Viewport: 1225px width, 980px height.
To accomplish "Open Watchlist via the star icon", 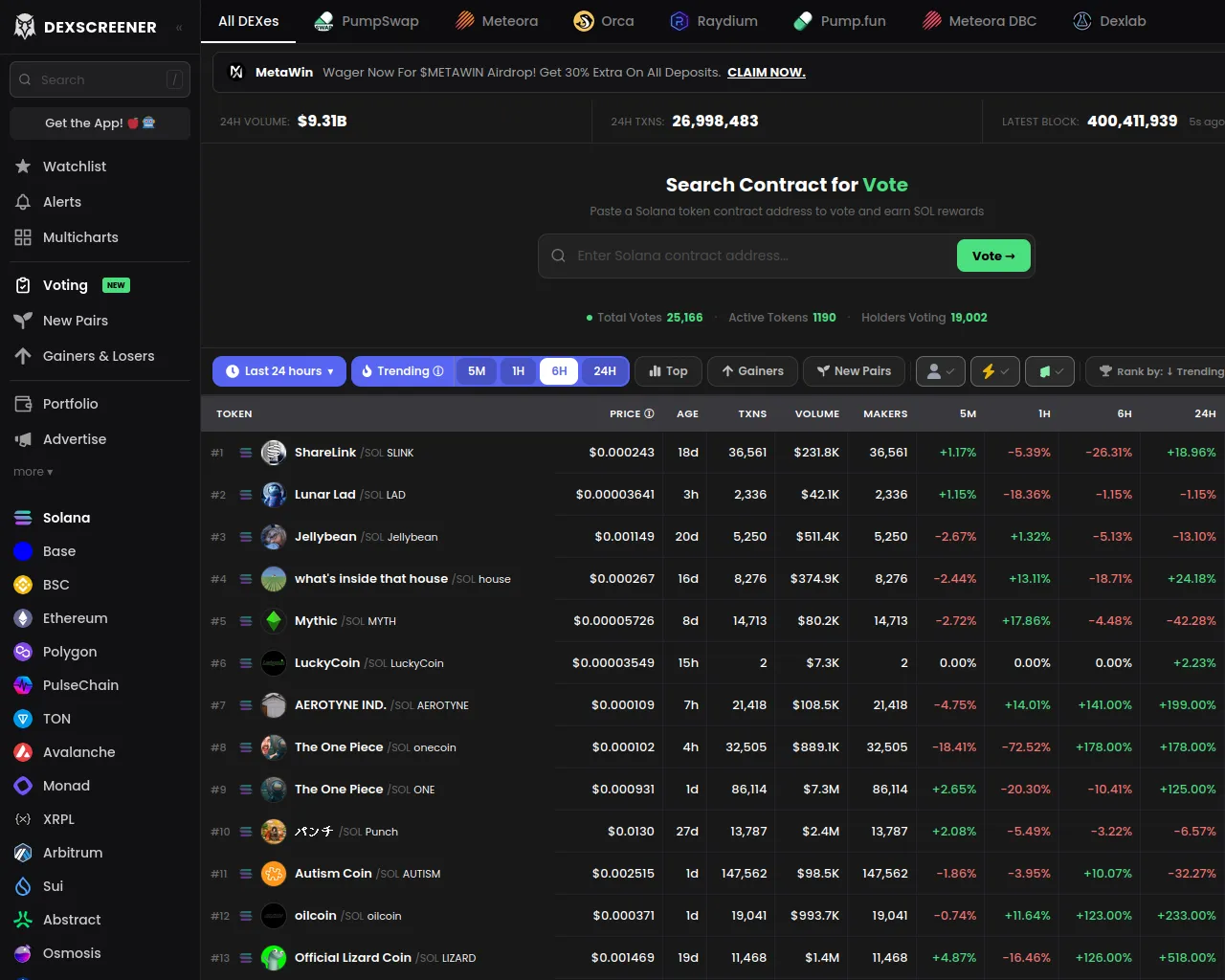I will pyautogui.click(x=23, y=167).
